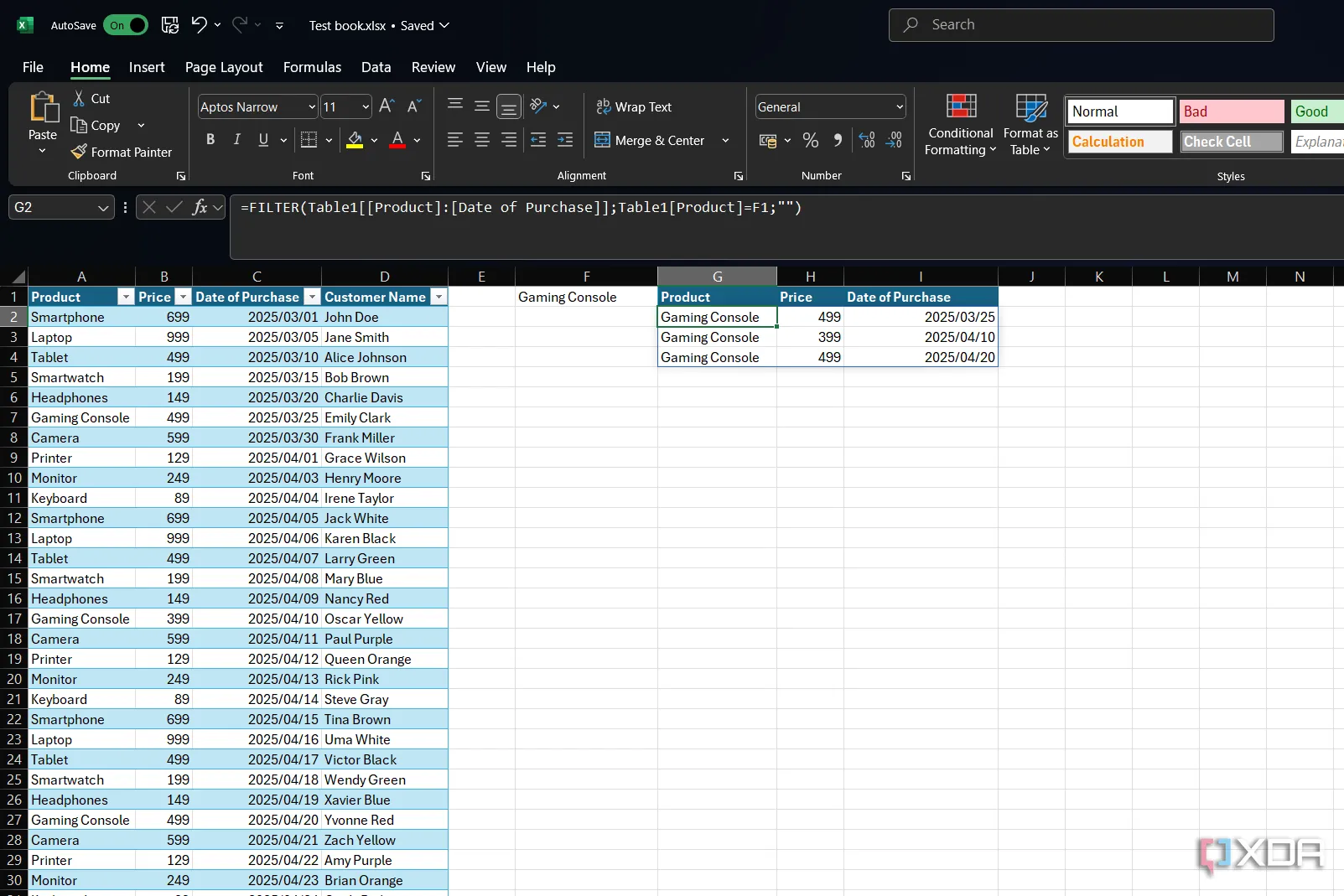Switch to the Insert tab
The width and height of the screenshot is (1344, 896).
(147, 67)
